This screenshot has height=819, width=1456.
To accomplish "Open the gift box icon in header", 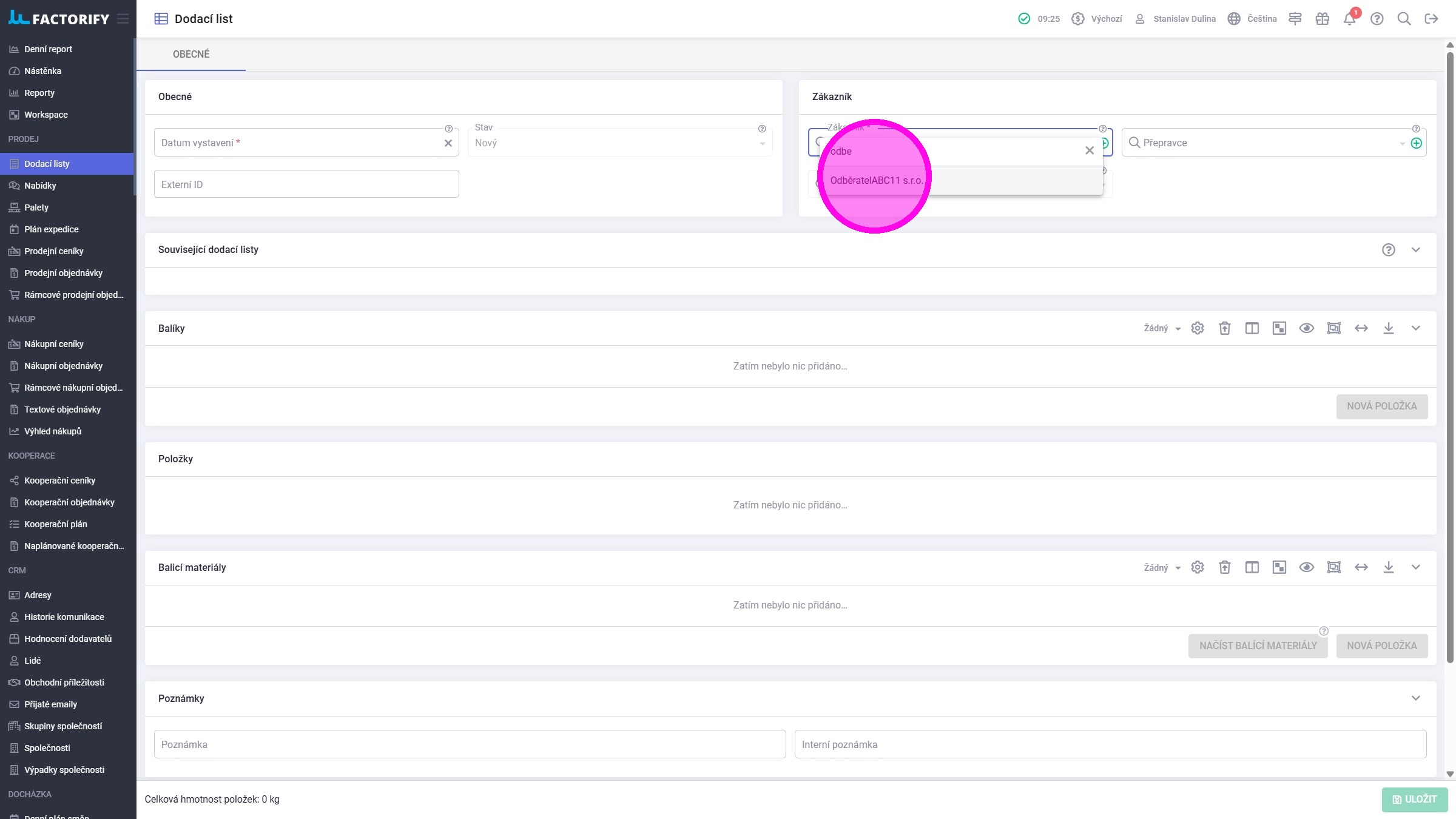I will [1322, 19].
